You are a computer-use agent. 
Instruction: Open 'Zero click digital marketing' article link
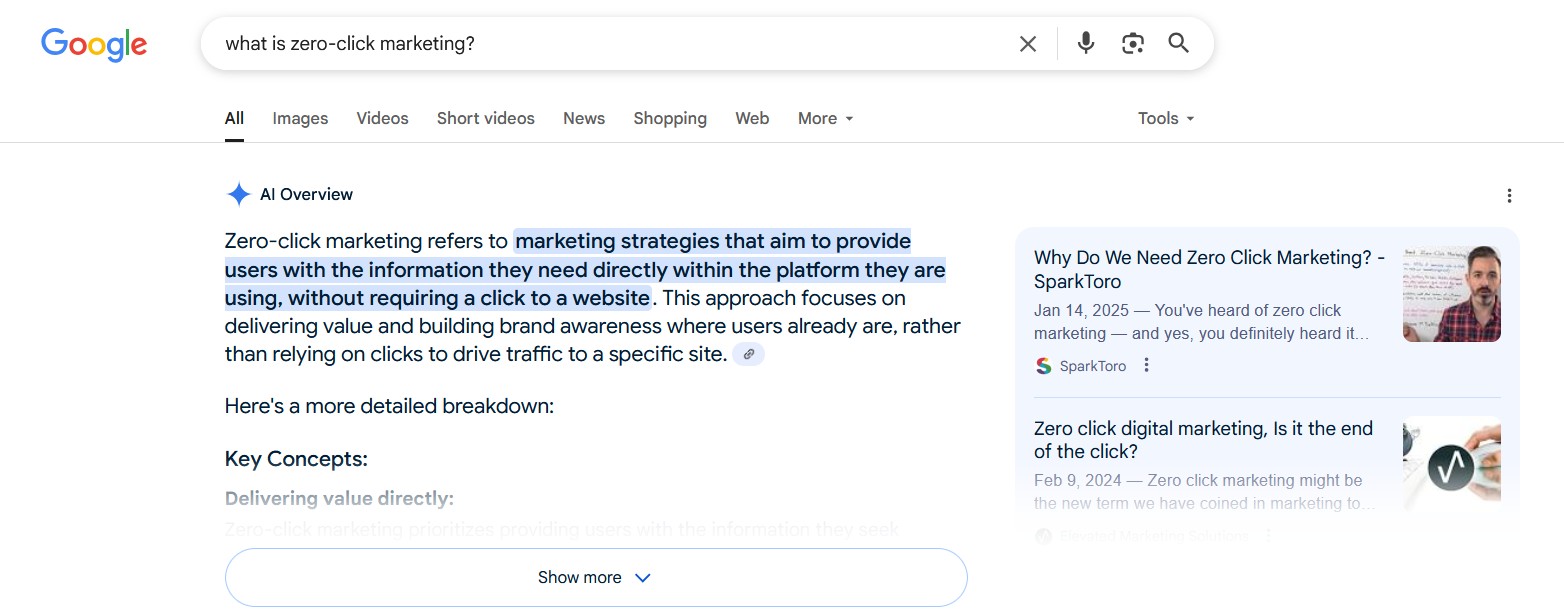click(1204, 440)
